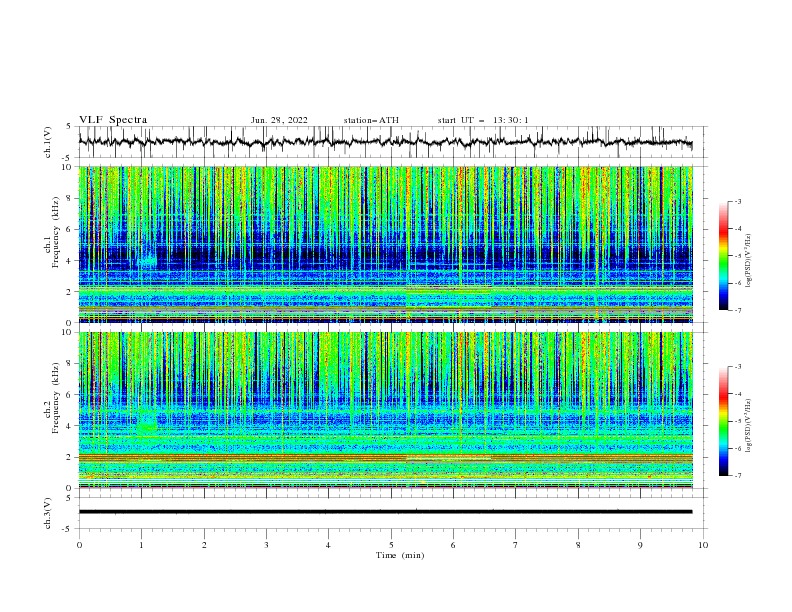Click time axis tick label "3"

pos(266,545)
